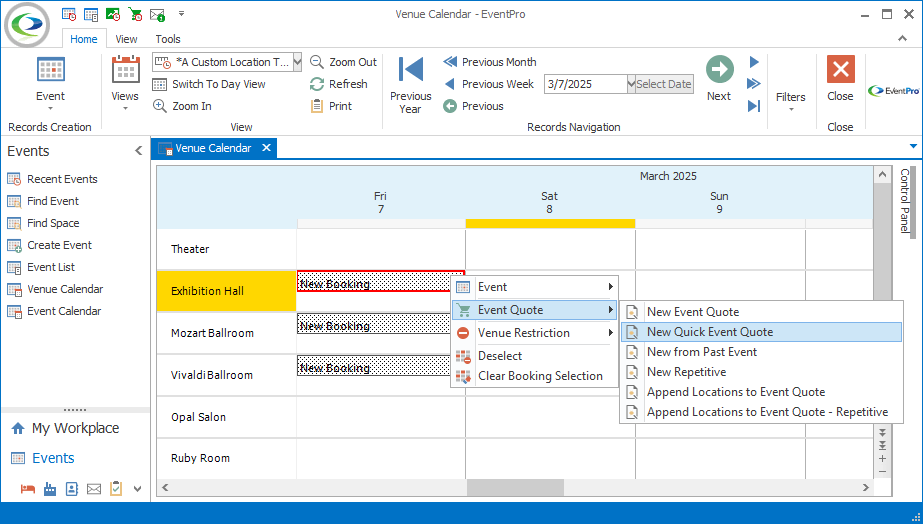Refresh the venue calendar

pos(338,84)
